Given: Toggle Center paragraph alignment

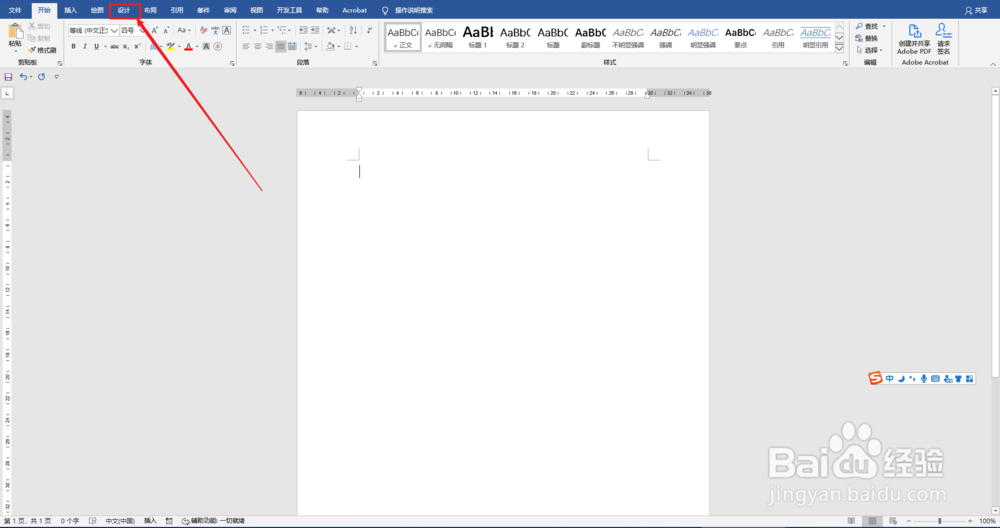Looking at the screenshot, I should point(258,47).
